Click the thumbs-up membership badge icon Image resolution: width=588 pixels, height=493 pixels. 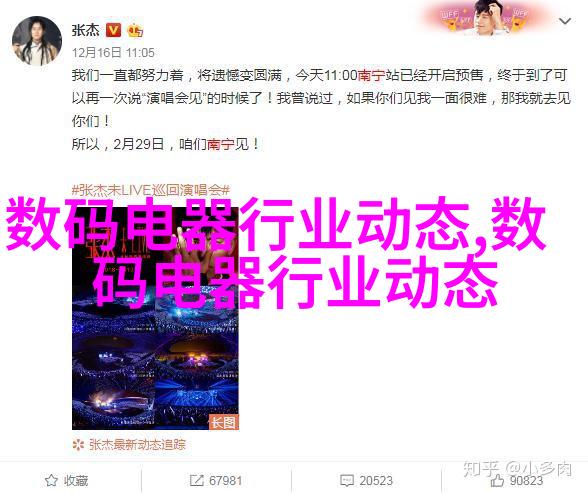[135, 30]
